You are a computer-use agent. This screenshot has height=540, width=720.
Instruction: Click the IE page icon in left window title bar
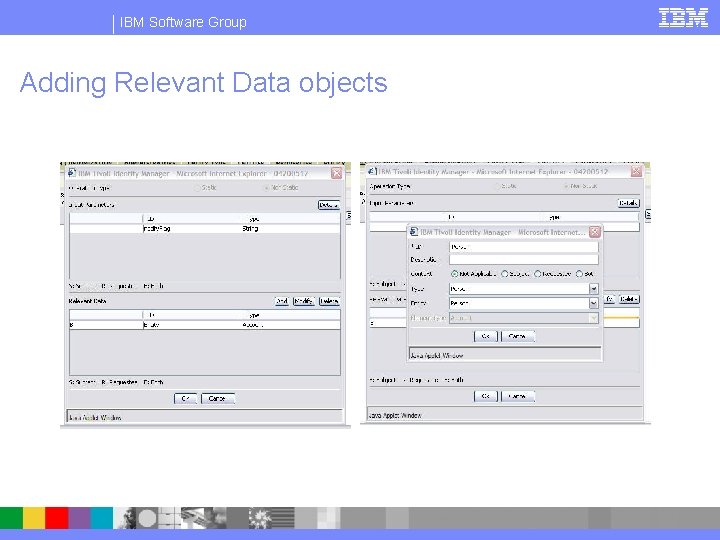72,173
